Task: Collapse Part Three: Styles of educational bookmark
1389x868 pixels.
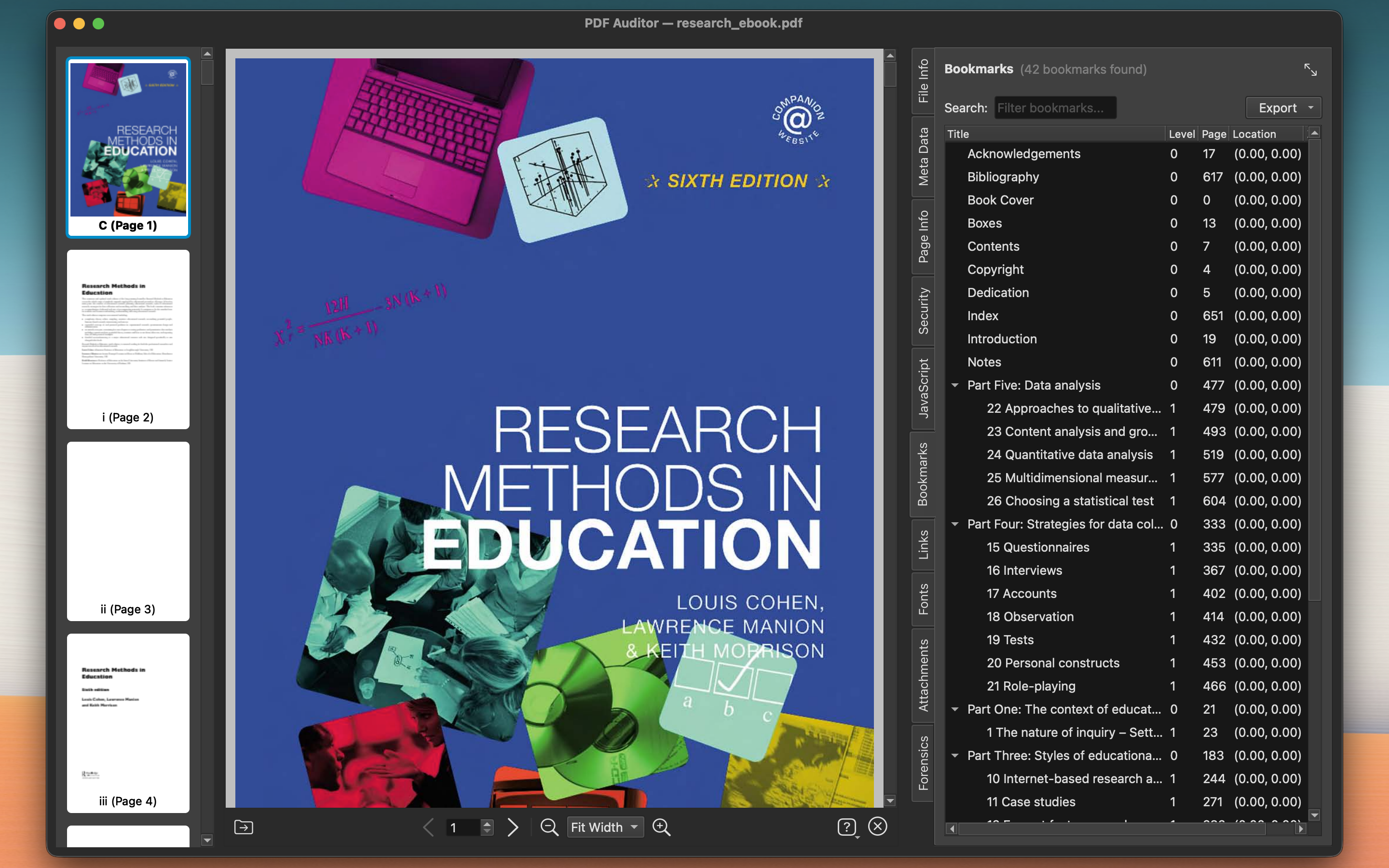Action: coord(955,756)
